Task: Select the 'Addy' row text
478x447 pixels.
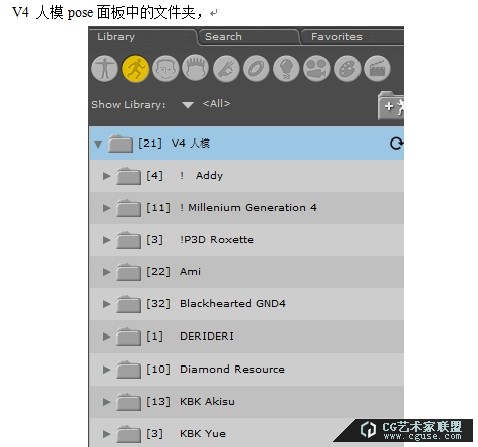Action: point(209,176)
